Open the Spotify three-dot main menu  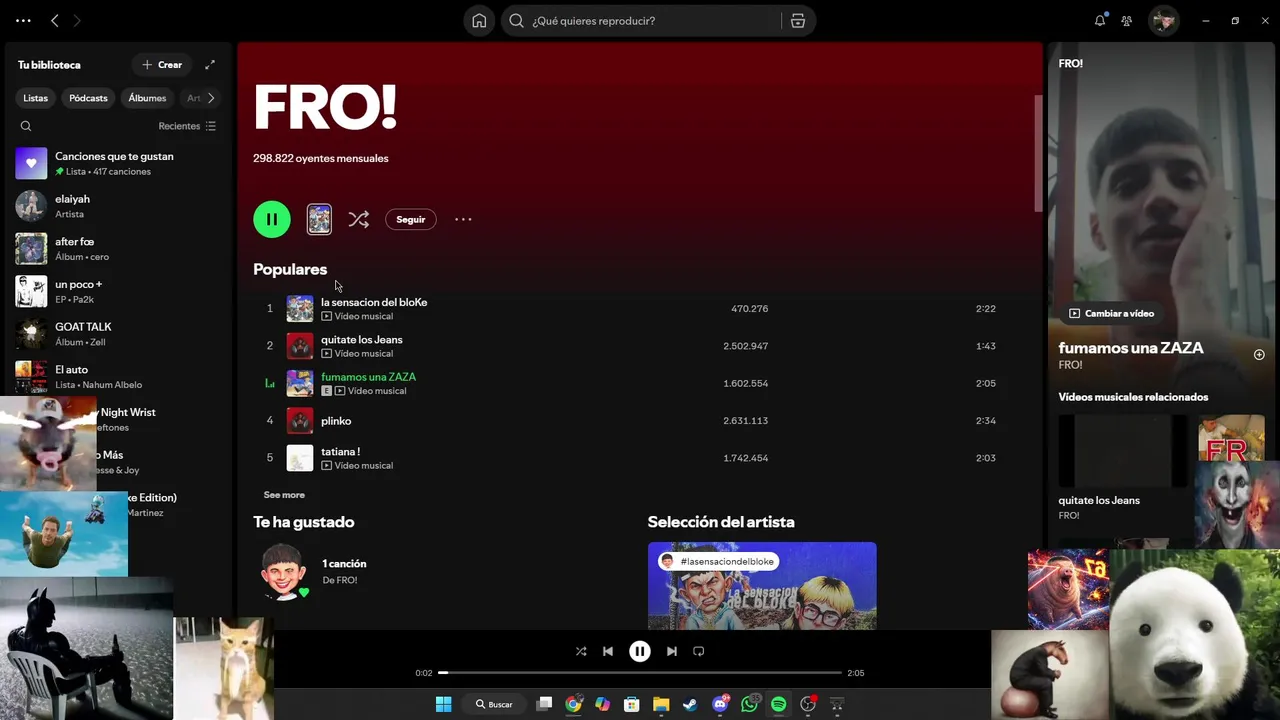[x=23, y=20]
